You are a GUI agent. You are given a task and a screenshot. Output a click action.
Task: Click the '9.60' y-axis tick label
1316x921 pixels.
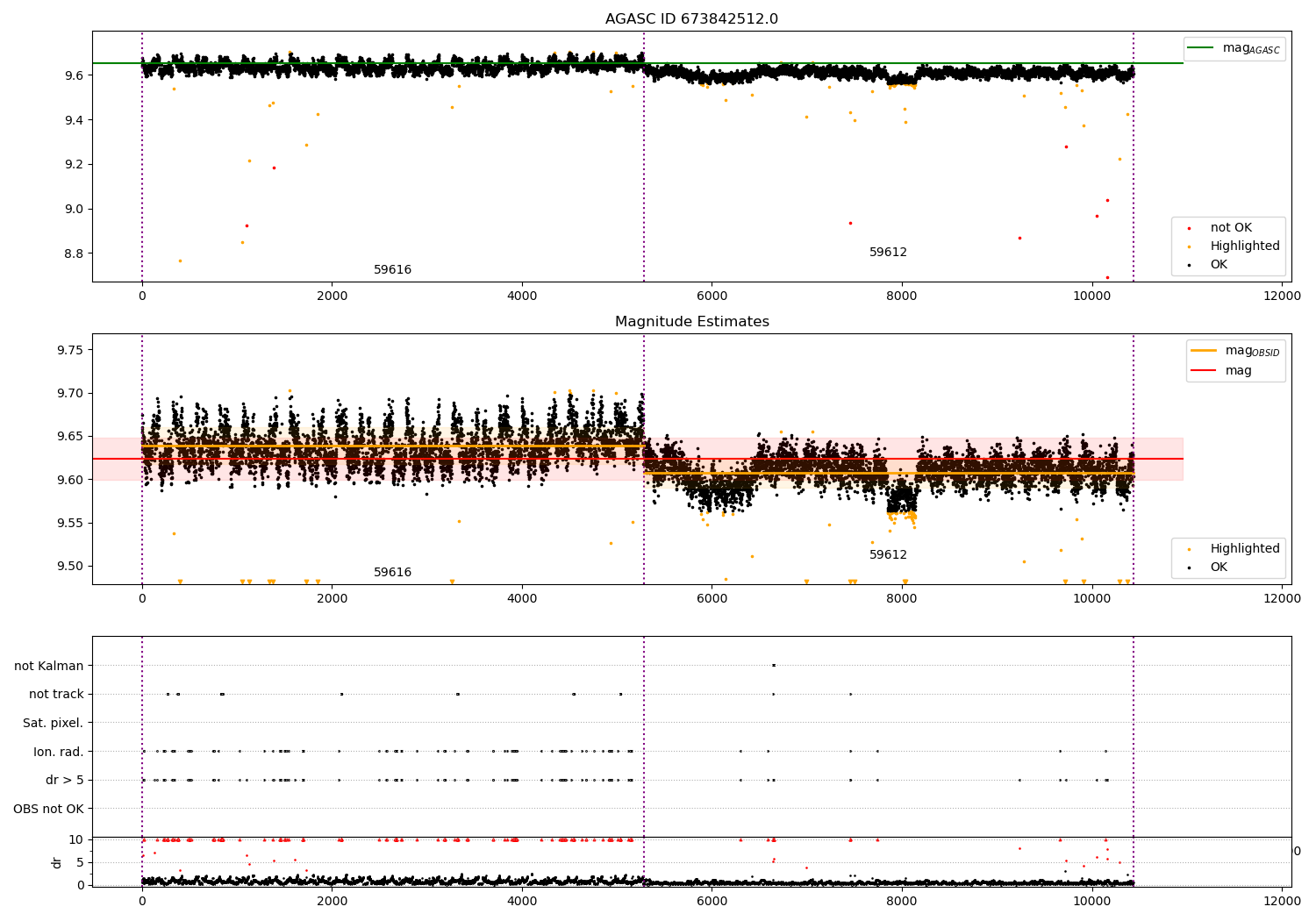(x=71, y=480)
